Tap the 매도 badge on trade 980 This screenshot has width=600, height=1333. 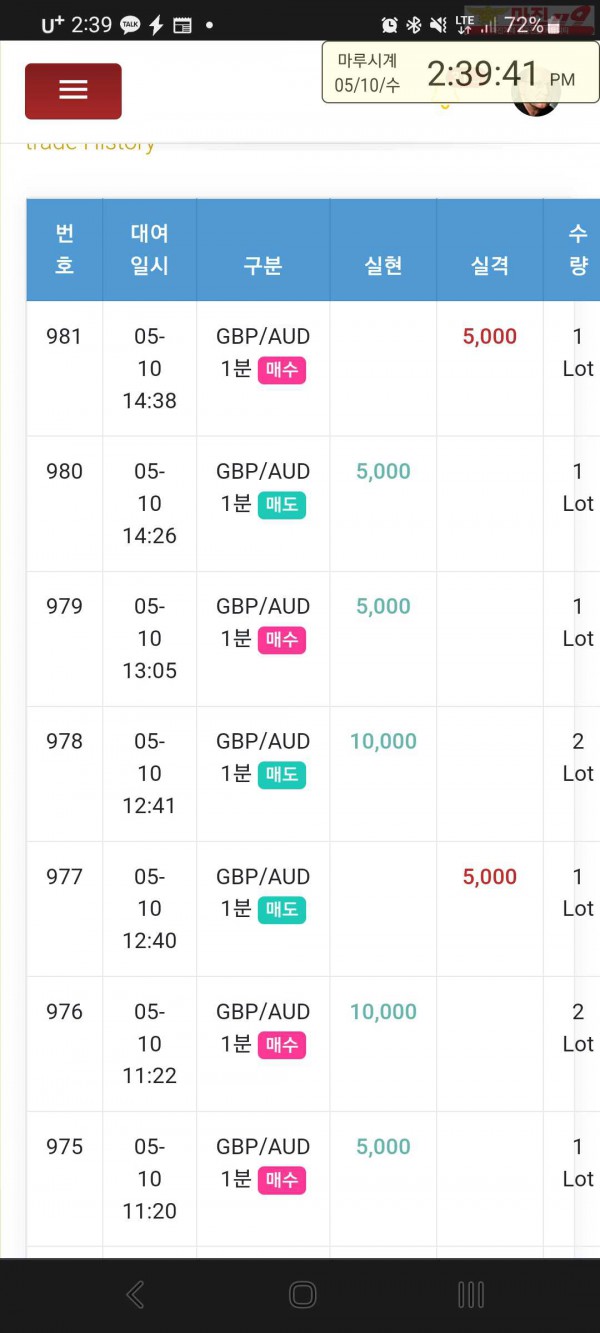click(282, 505)
